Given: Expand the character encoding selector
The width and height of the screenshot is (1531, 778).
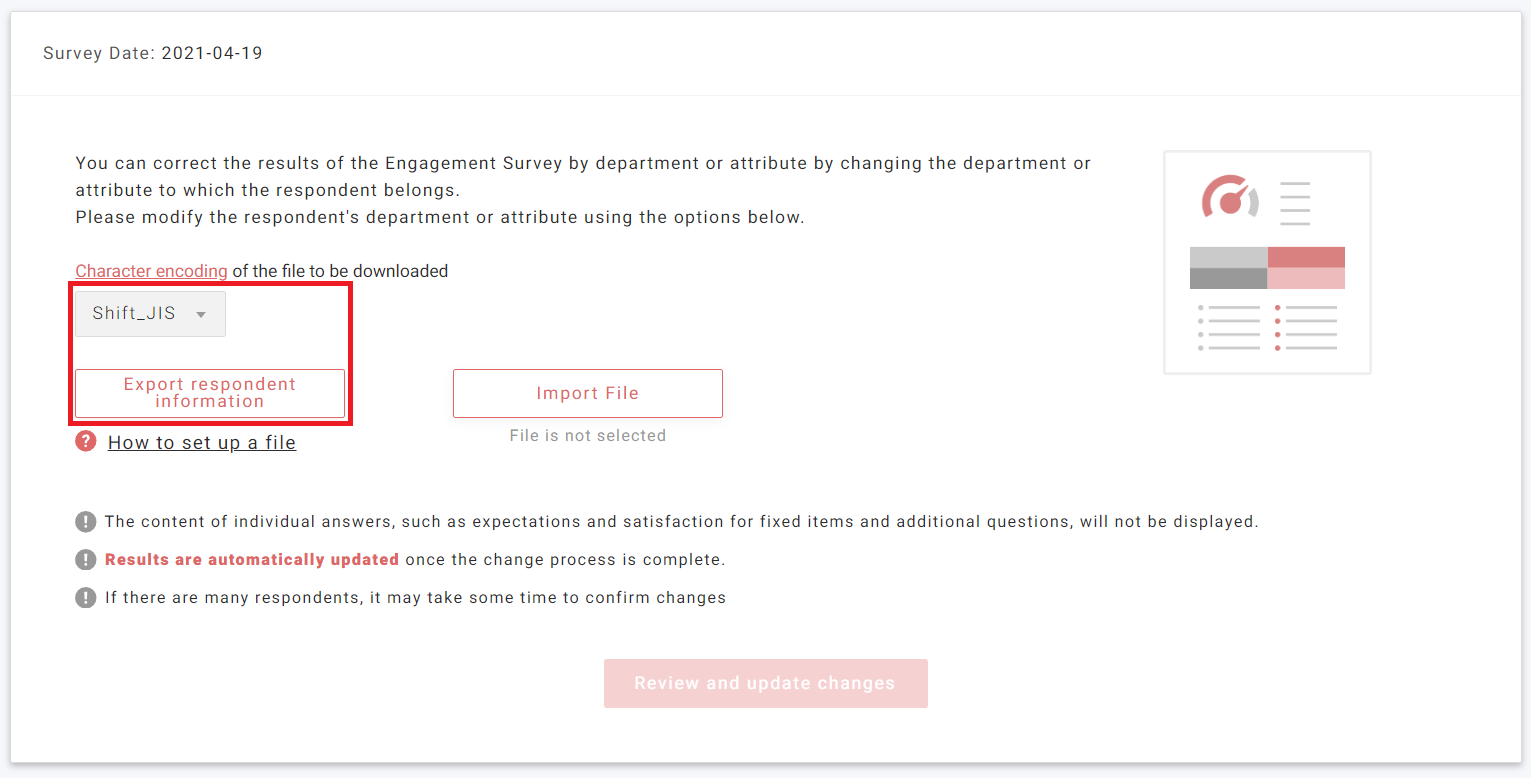Looking at the screenshot, I should click(x=149, y=313).
